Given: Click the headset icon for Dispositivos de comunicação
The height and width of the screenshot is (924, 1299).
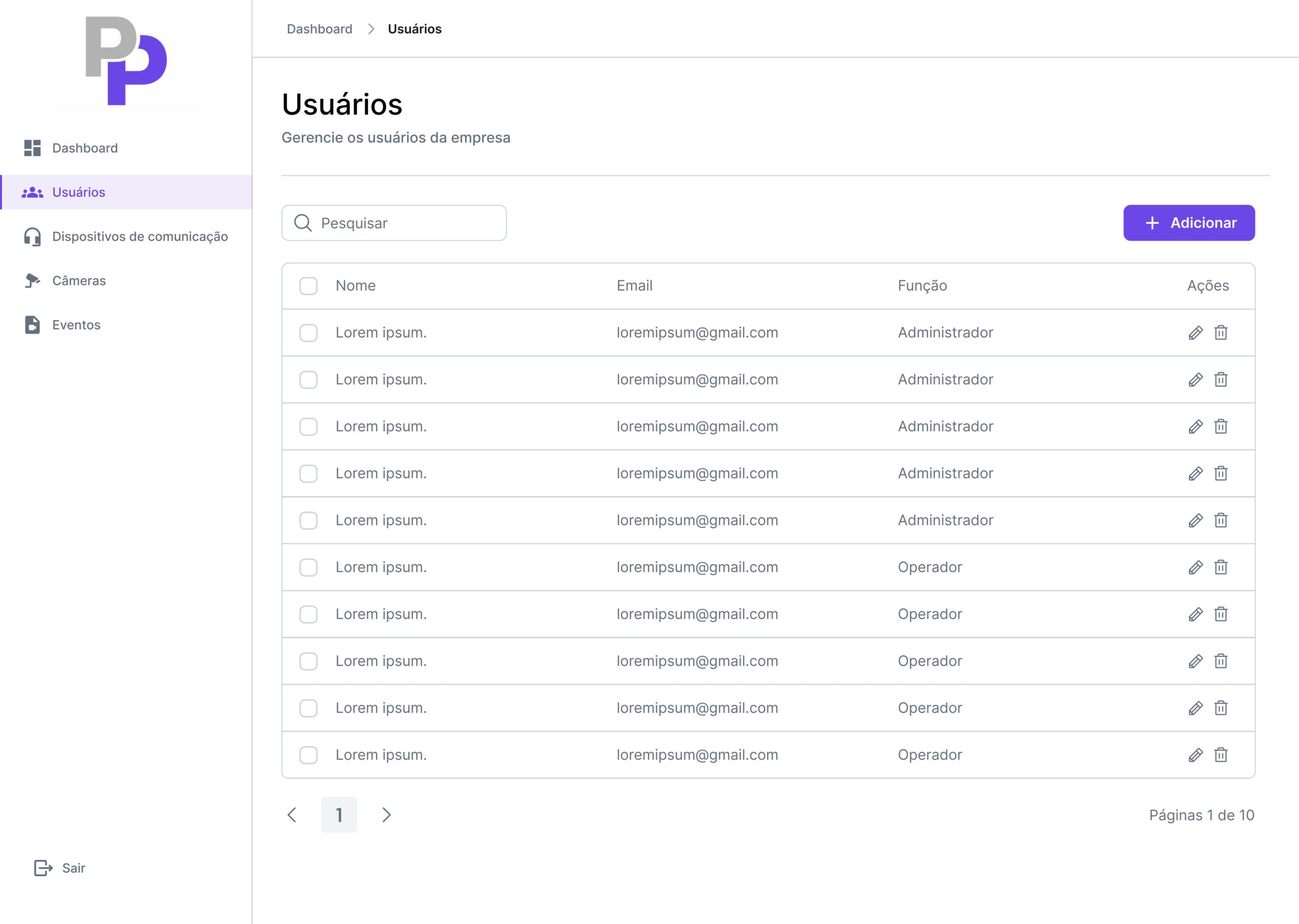Looking at the screenshot, I should 32,236.
